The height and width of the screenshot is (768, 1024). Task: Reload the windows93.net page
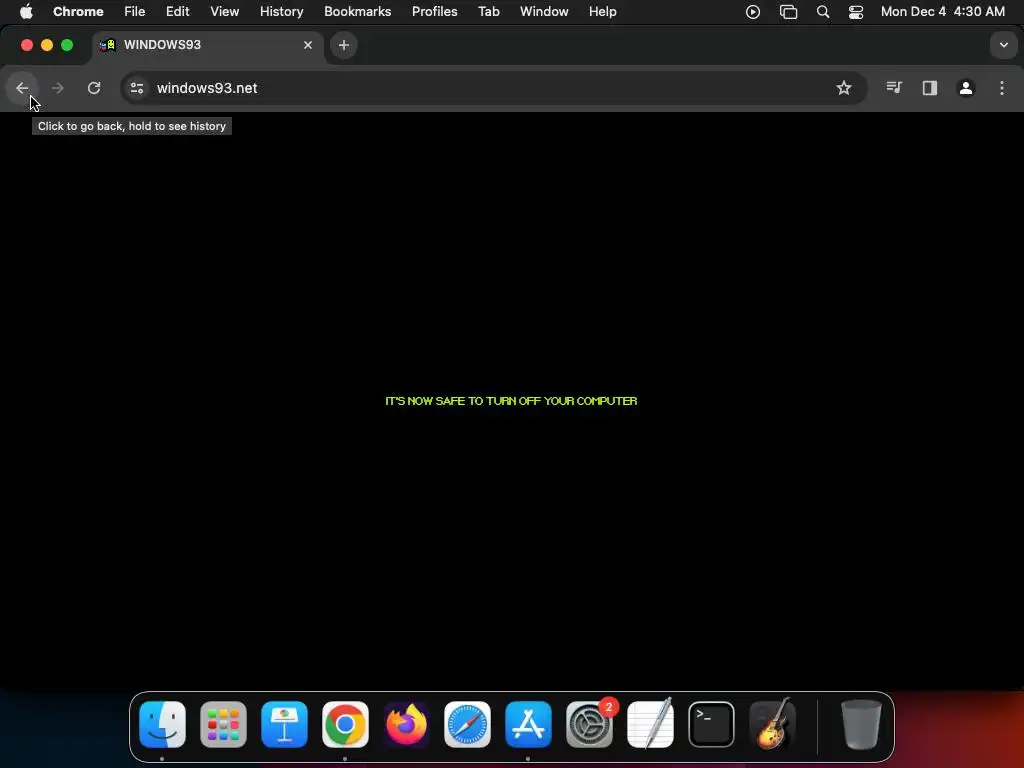click(94, 88)
